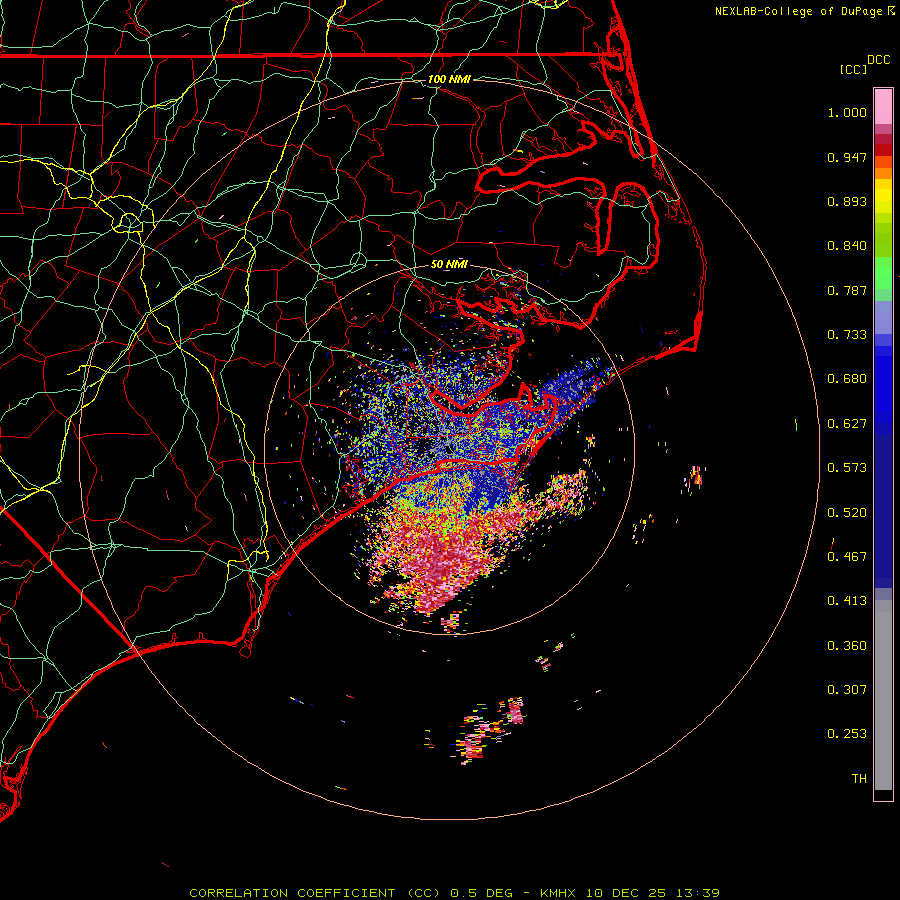This screenshot has width=900, height=900.
Task: Click the 0.733 value on color scale
Action: pos(847,335)
